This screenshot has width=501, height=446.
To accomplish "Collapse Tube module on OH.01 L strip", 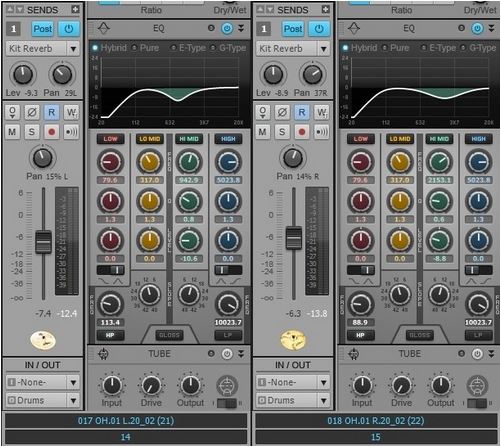I will (241, 354).
